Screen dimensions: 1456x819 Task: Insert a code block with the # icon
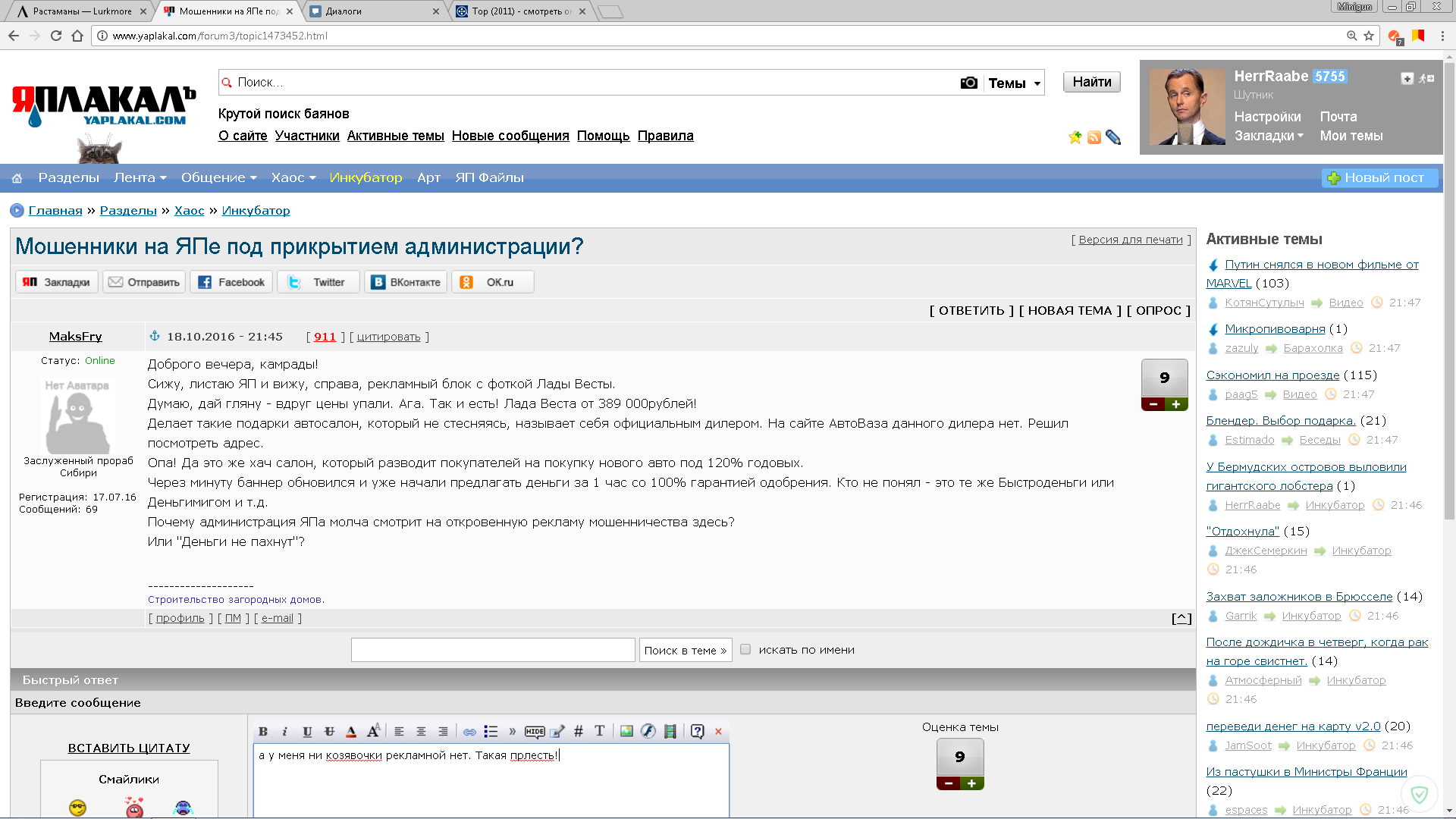point(579,732)
